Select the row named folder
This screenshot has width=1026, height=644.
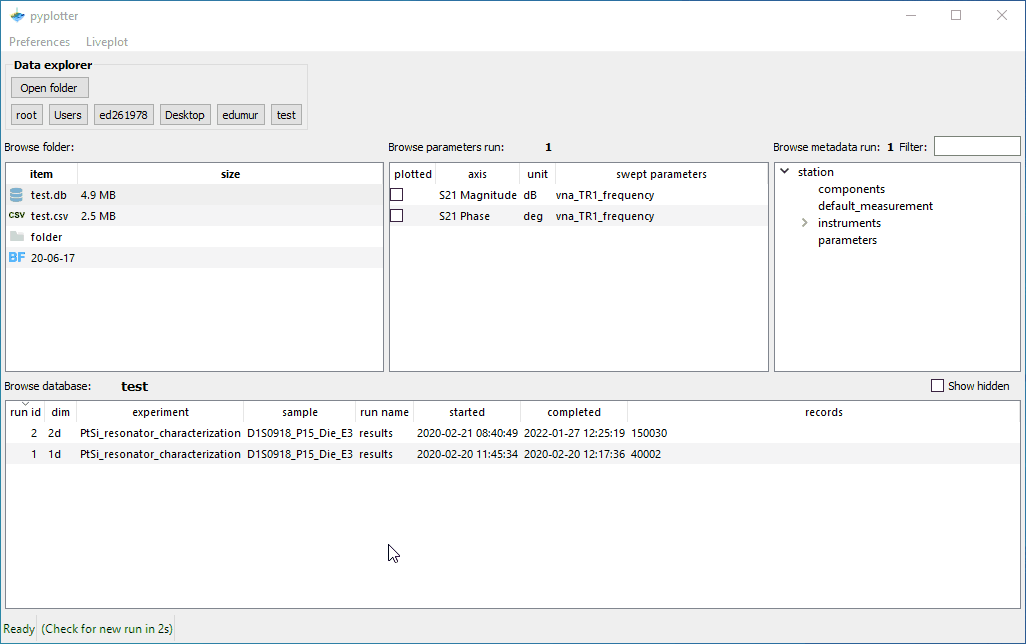tap(46, 237)
